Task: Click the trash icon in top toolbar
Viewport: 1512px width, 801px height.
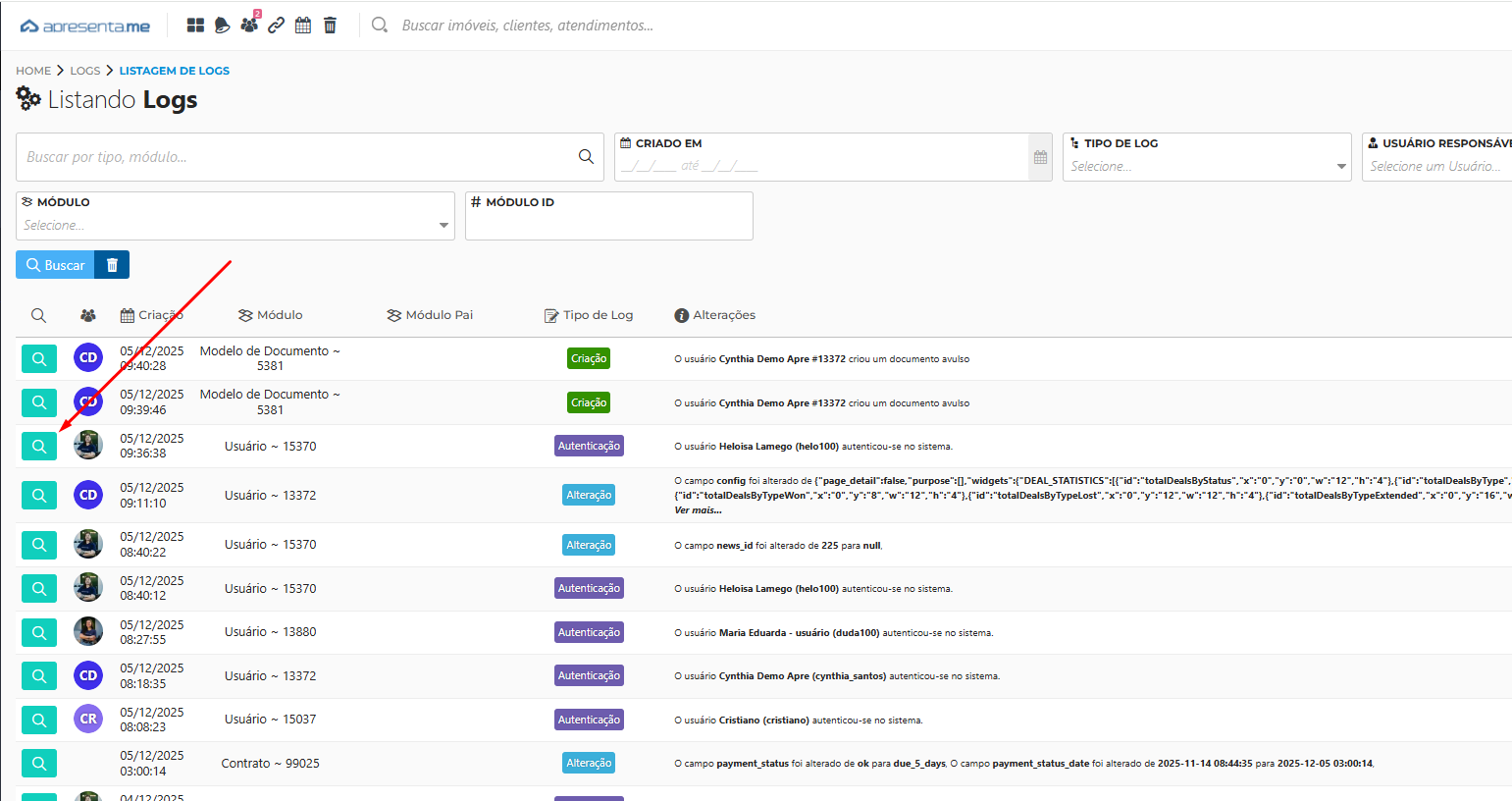Action: [330, 26]
